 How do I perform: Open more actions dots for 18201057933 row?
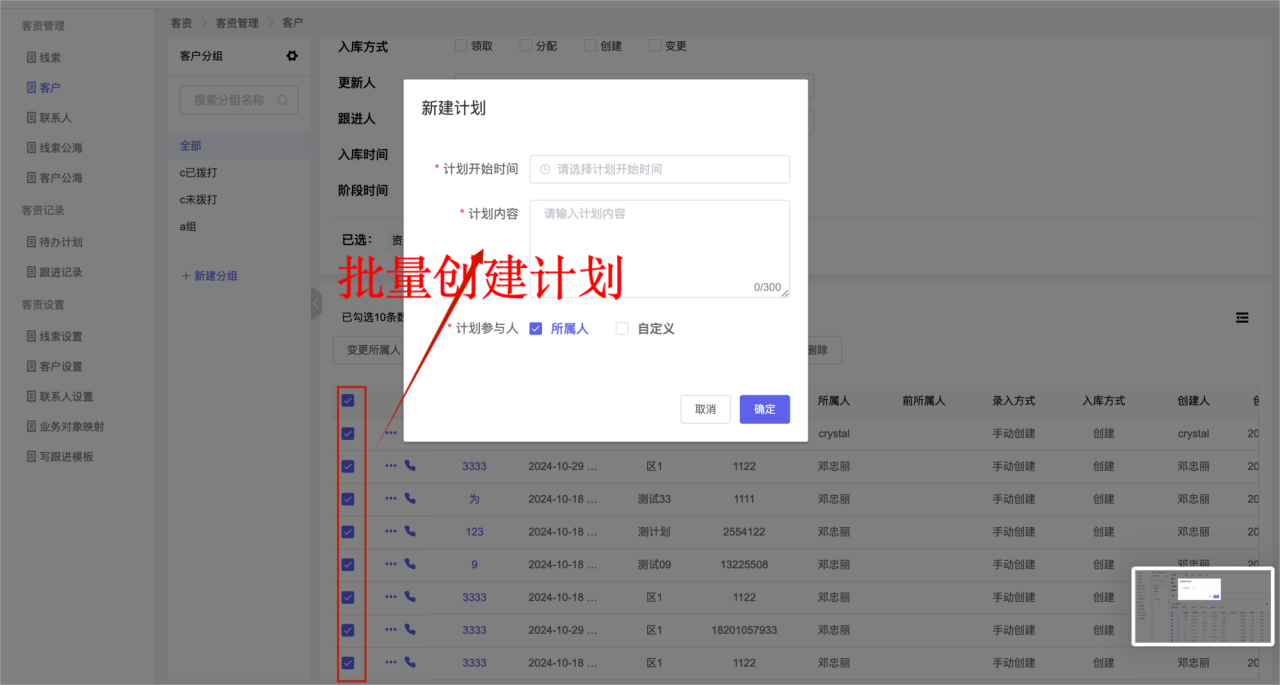(391, 630)
